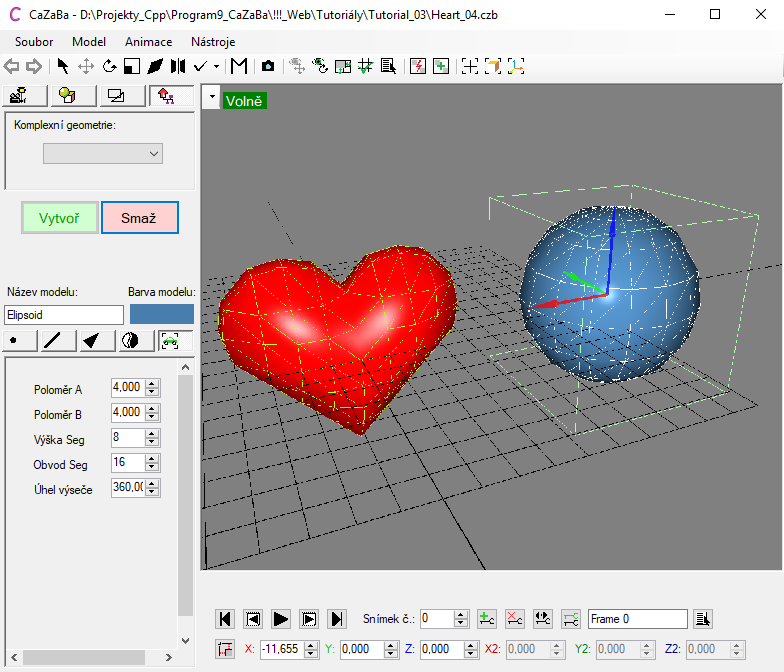
Task: Open the viewport dropdown next to Volně
Action: click(x=211, y=99)
